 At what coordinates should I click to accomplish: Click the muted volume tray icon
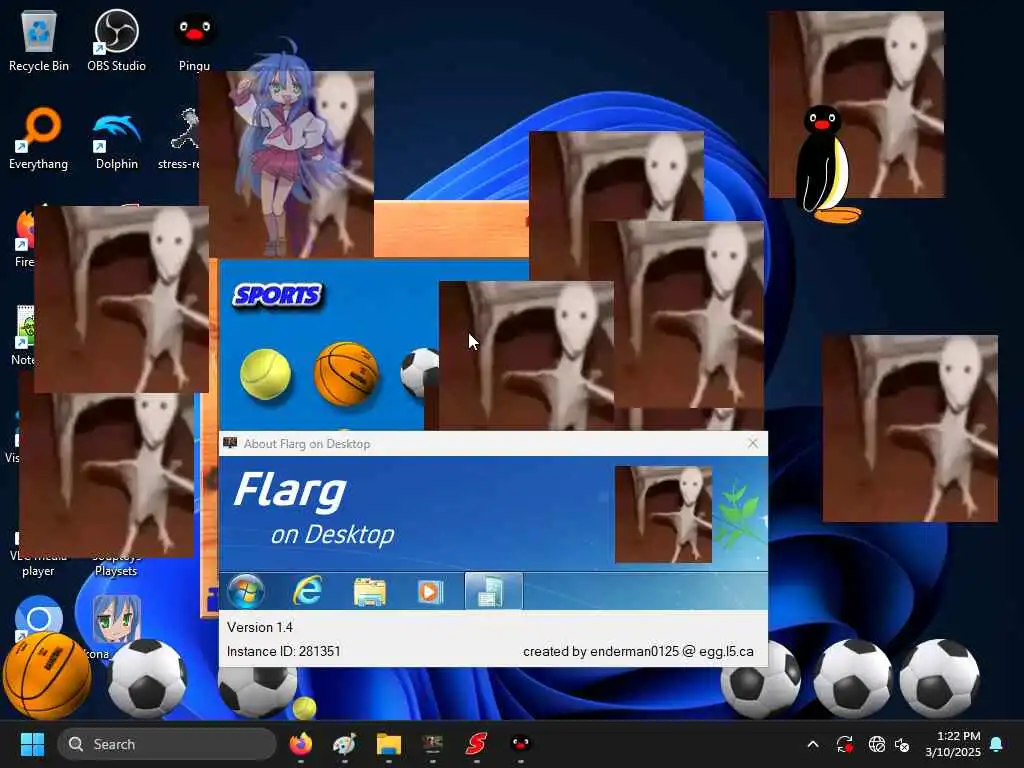click(x=903, y=744)
